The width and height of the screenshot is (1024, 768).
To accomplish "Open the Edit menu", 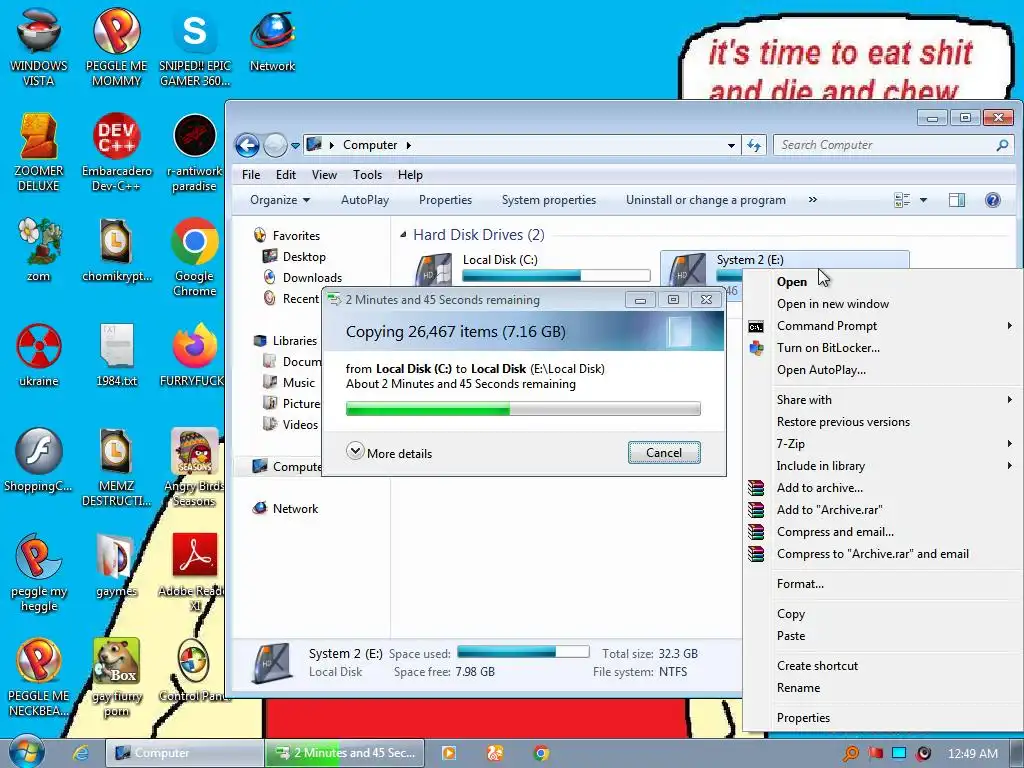I will 285,174.
